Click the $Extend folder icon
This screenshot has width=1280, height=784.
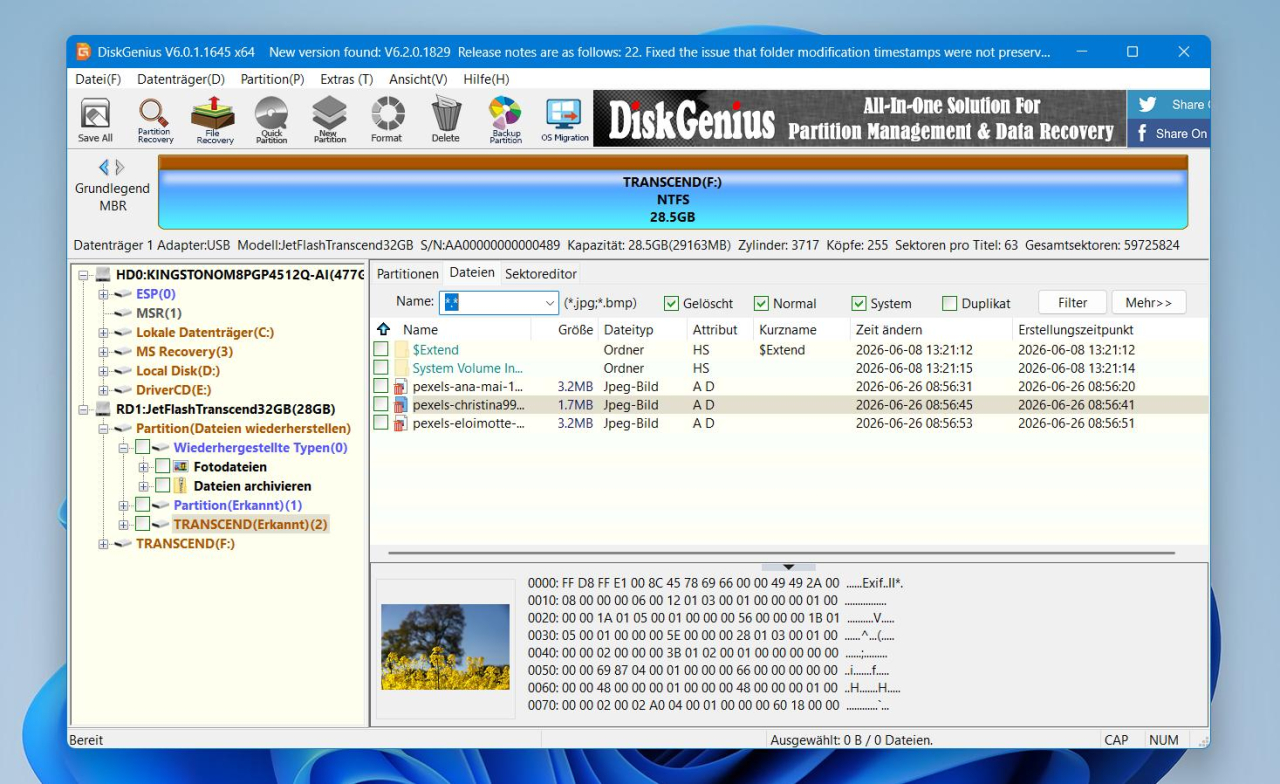click(401, 350)
